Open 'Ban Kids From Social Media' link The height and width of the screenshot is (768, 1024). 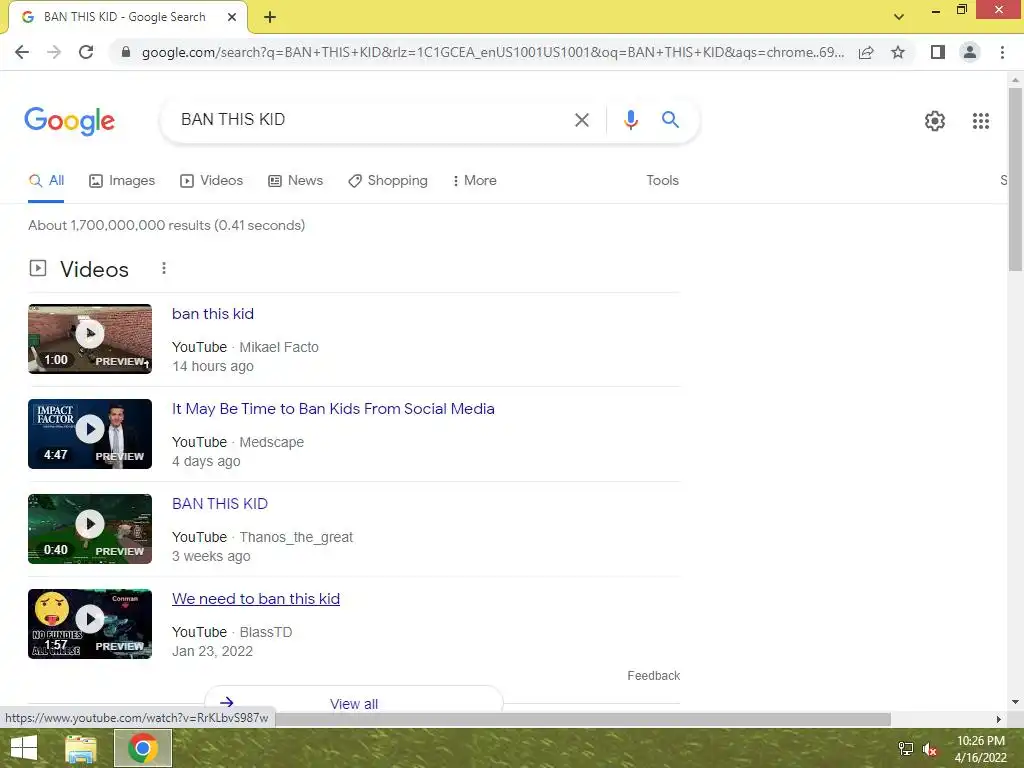pyautogui.click(x=333, y=409)
